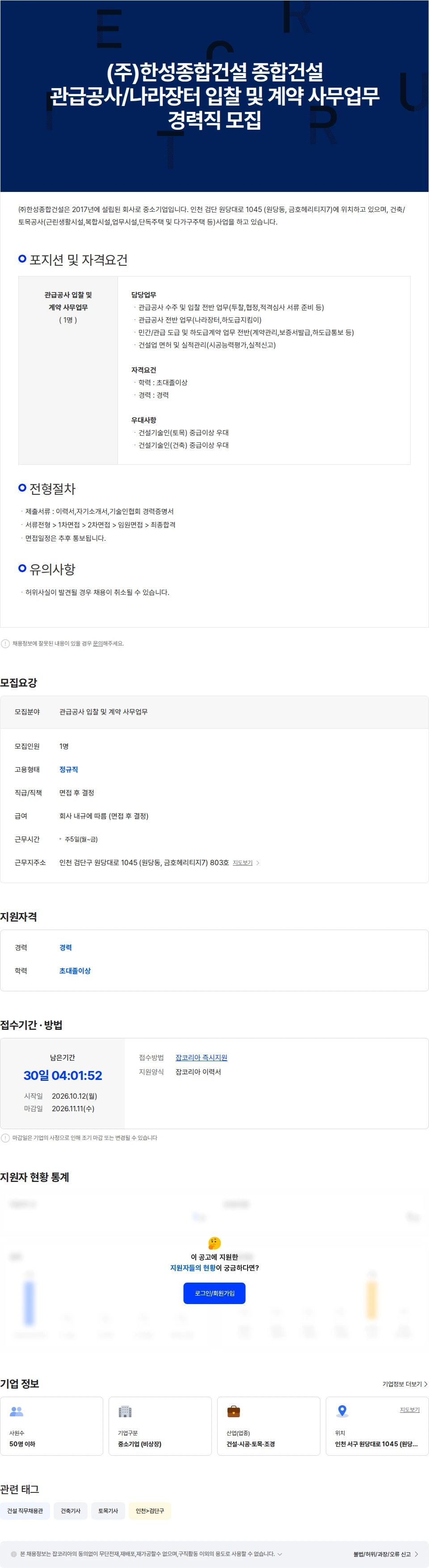Click 건설·시공·토목·조경 industry text
This screenshot has width=429, height=1568.
tap(251, 1444)
